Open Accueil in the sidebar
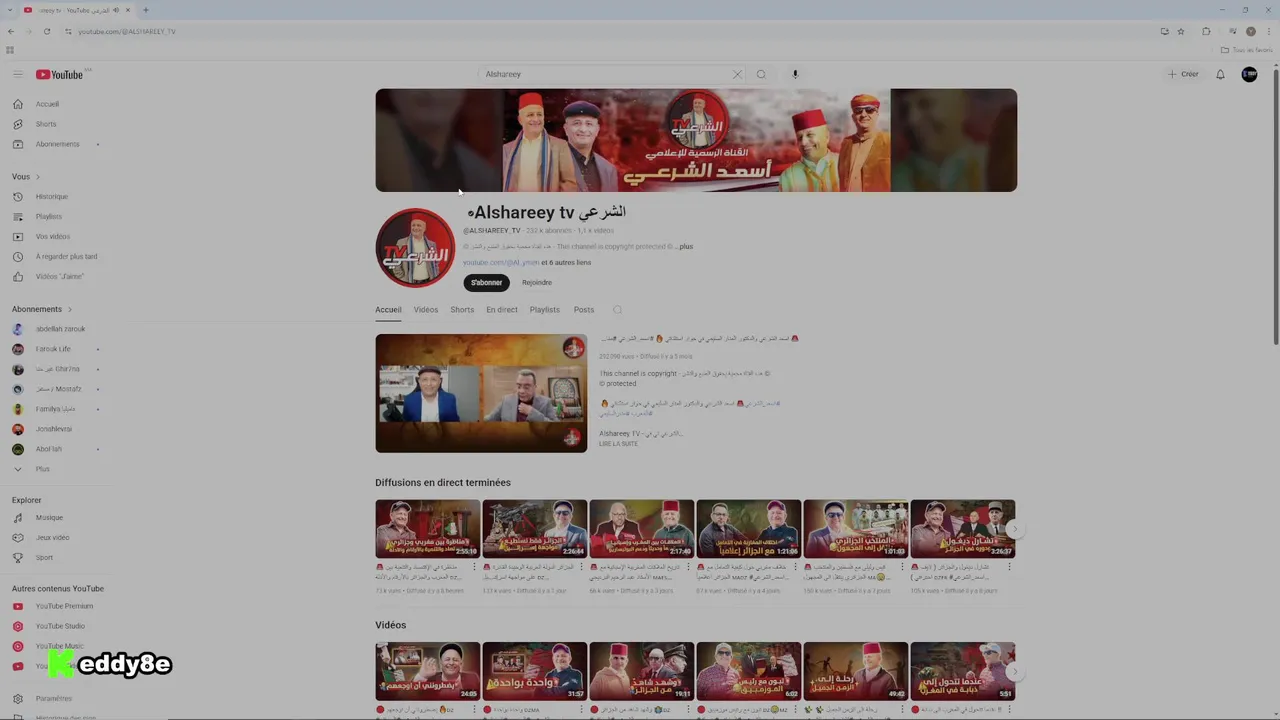Image resolution: width=1280 pixels, height=720 pixels. click(x=48, y=104)
